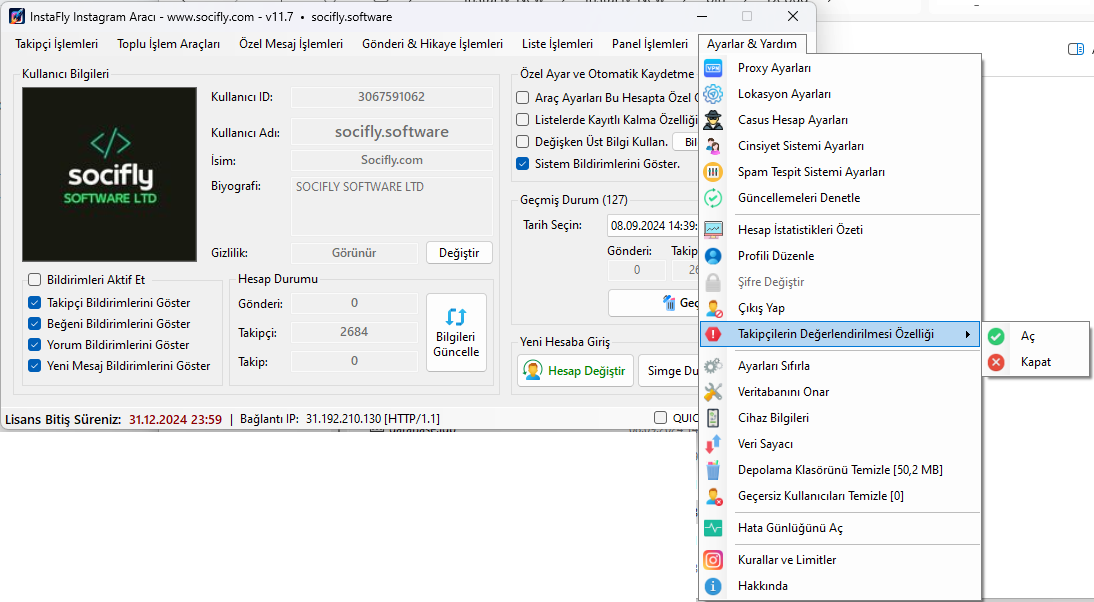Click the Hata Günlüğünü Aç icon
This screenshot has width=1094, height=602.
point(713,528)
